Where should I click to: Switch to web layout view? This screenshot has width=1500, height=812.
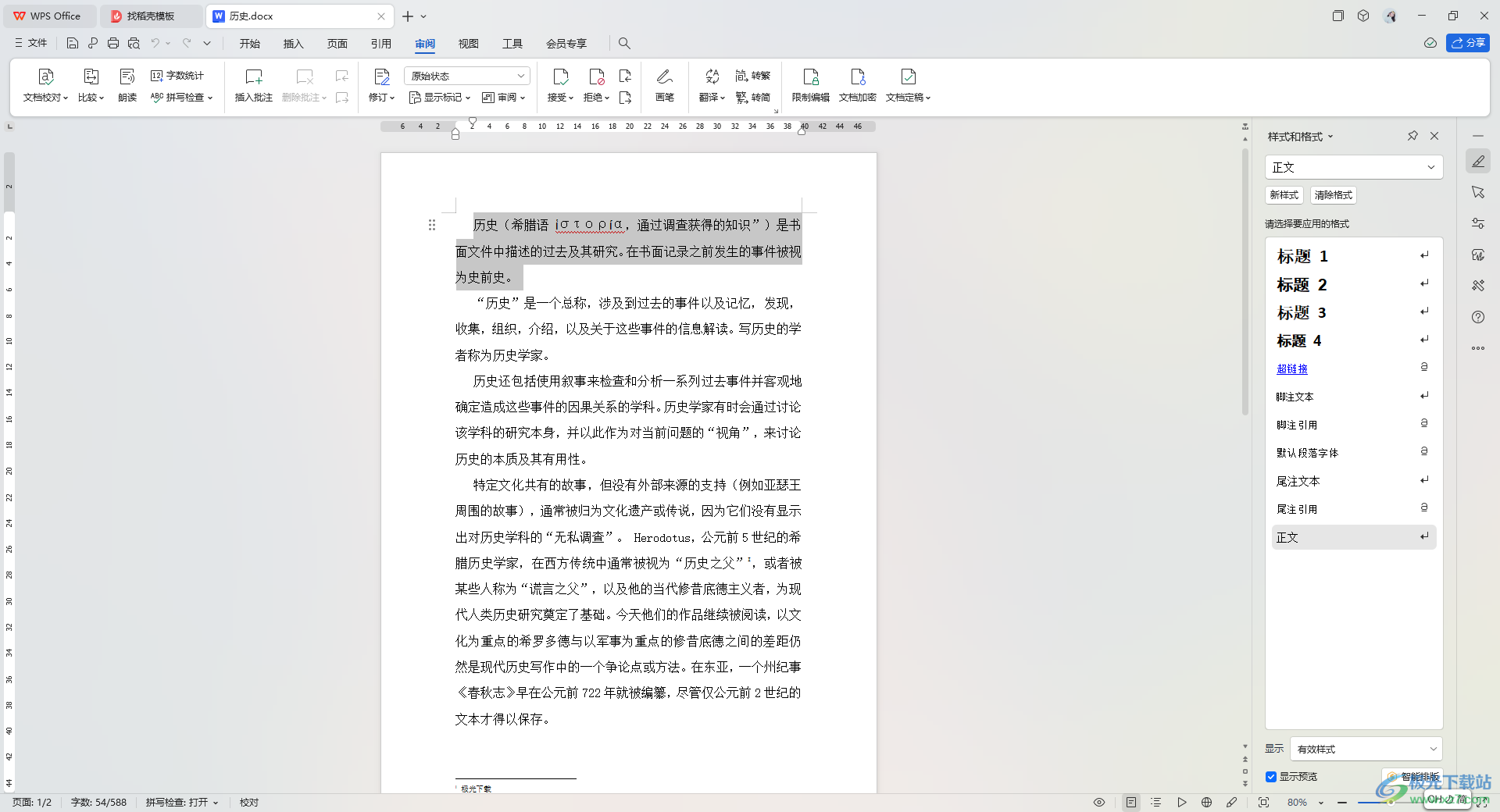[1206, 802]
